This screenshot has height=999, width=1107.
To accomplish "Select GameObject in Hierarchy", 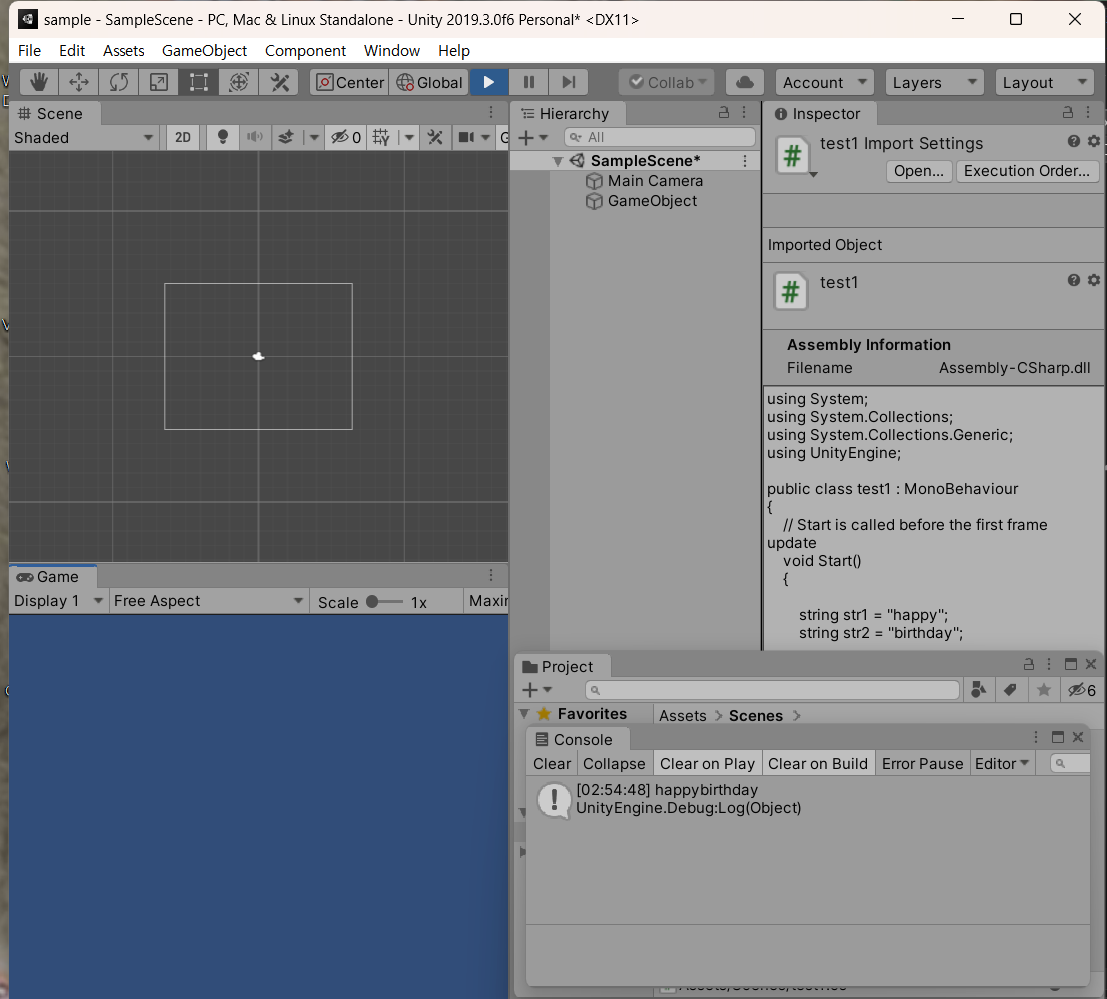I will point(652,201).
